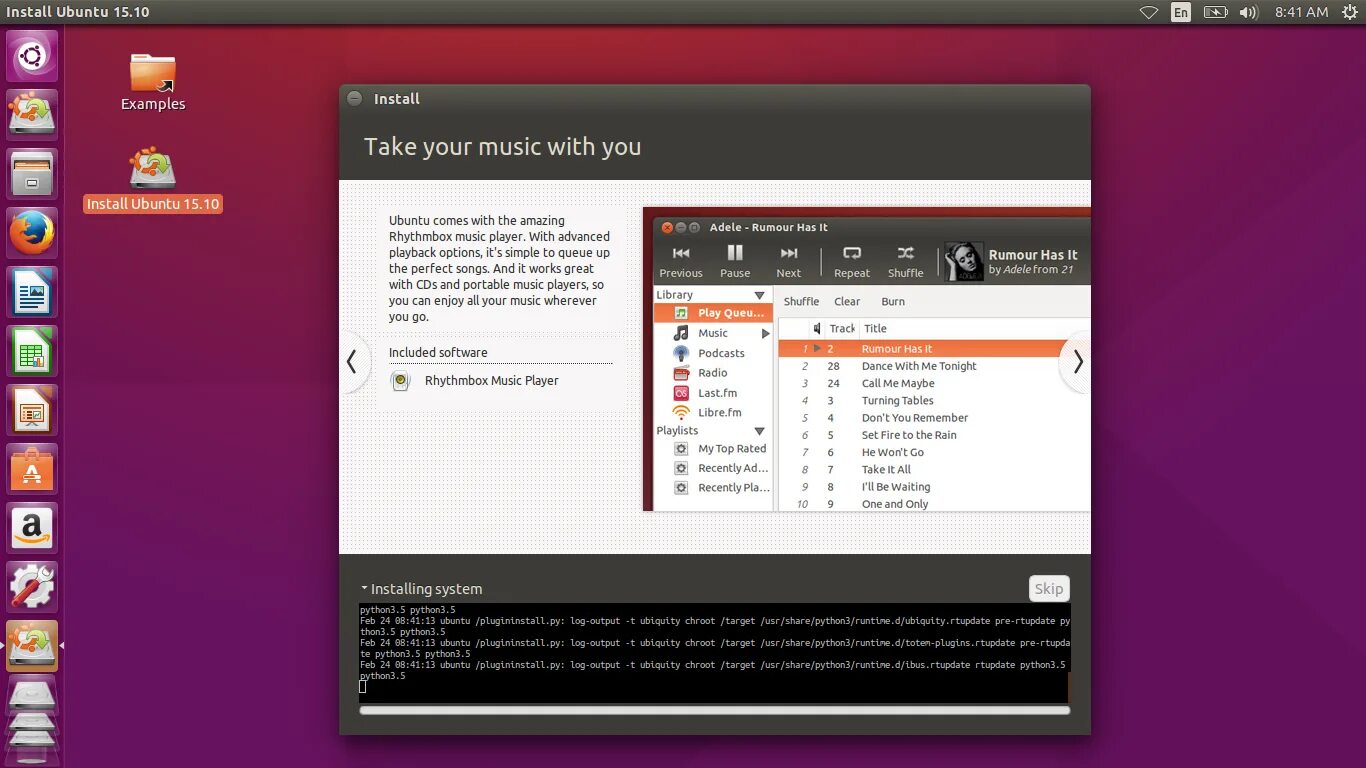Click Previous in the Rhythmbox slide

click(x=681, y=262)
